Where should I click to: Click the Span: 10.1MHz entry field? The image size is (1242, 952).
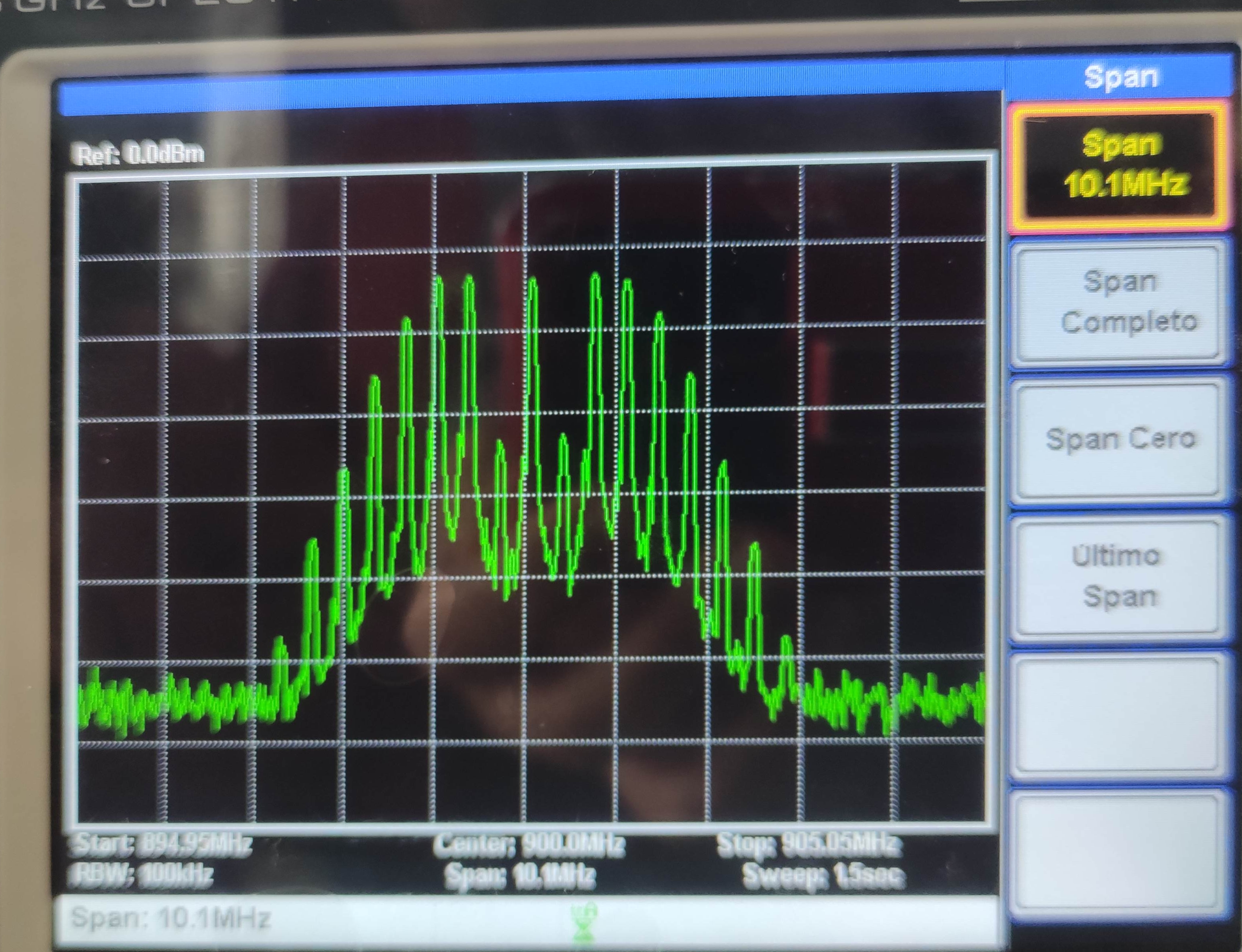[x=170, y=918]
